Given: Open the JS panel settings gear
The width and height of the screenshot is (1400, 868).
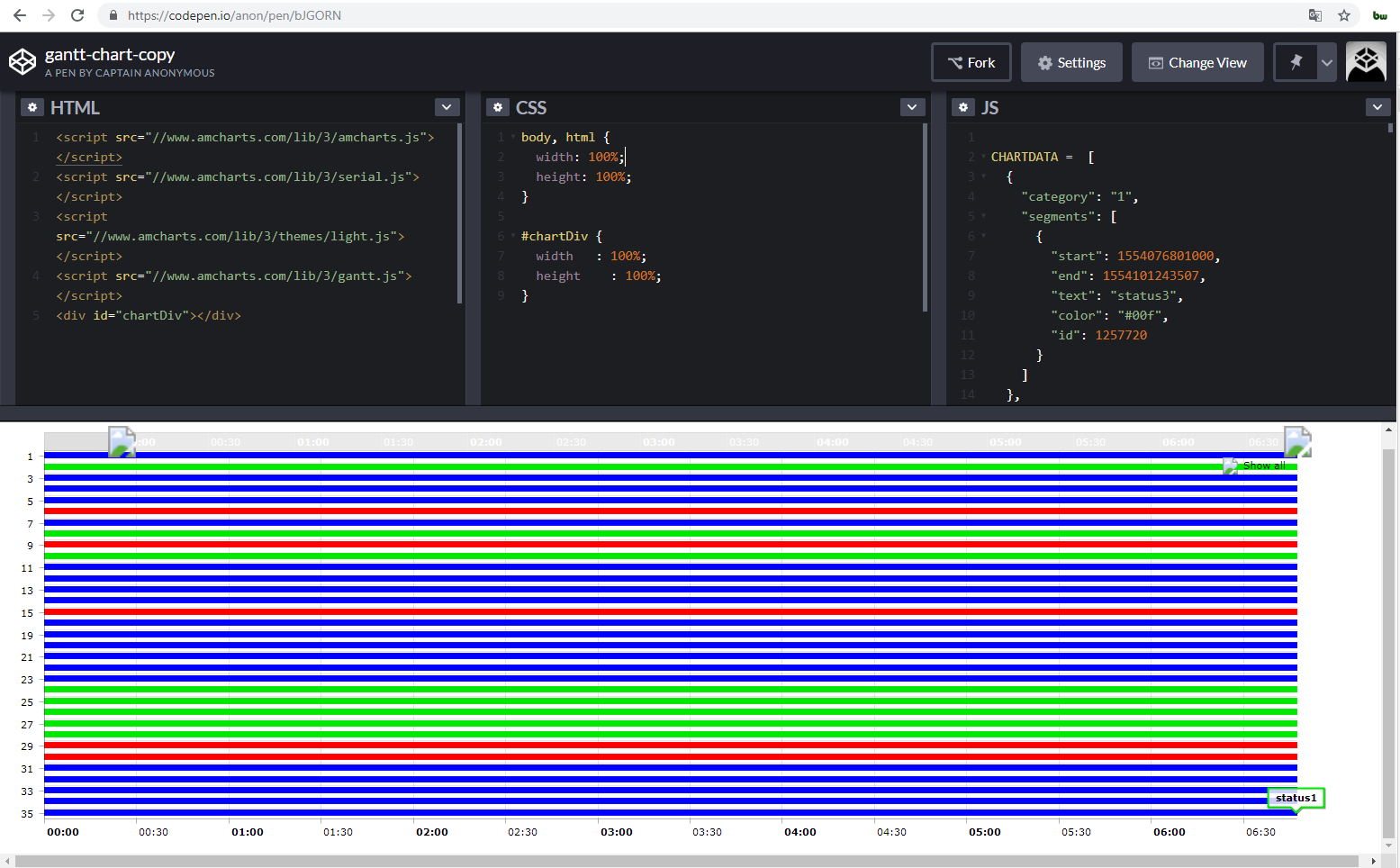Looking at the screenshot, I should [963, 107].
